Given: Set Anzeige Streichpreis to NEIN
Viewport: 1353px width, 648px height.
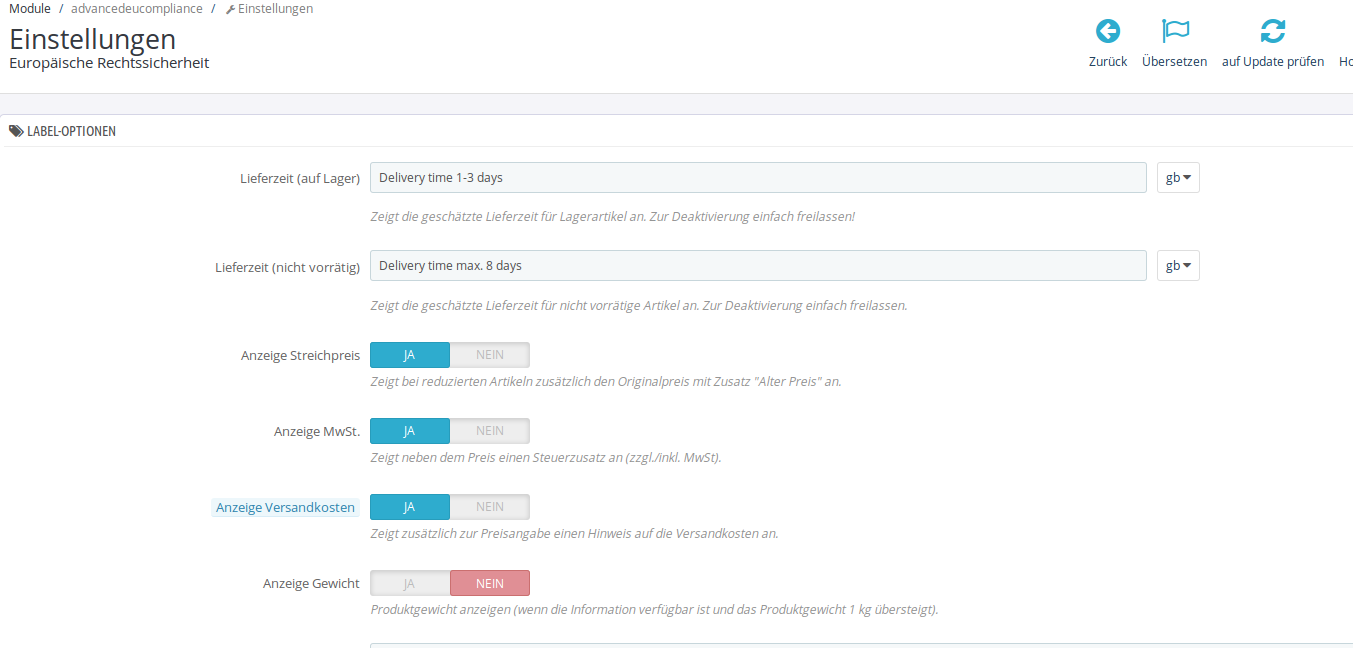Looking at the screenshot, I should pos(490,355).
